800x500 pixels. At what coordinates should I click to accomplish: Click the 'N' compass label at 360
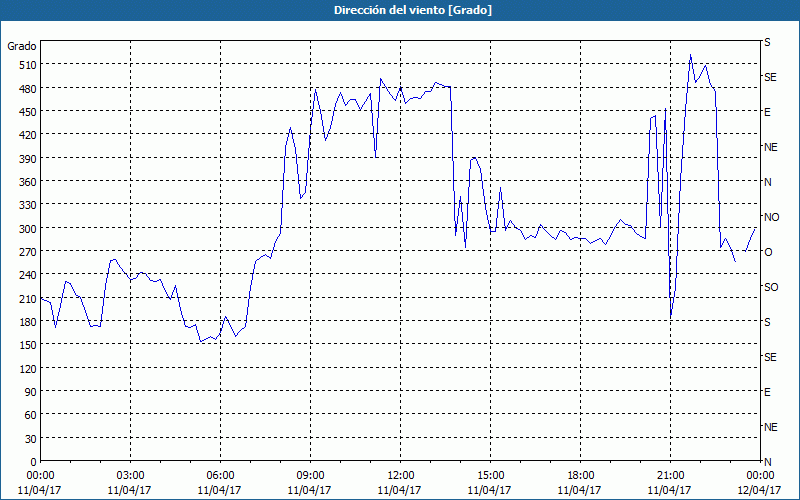tap(767, 182)
